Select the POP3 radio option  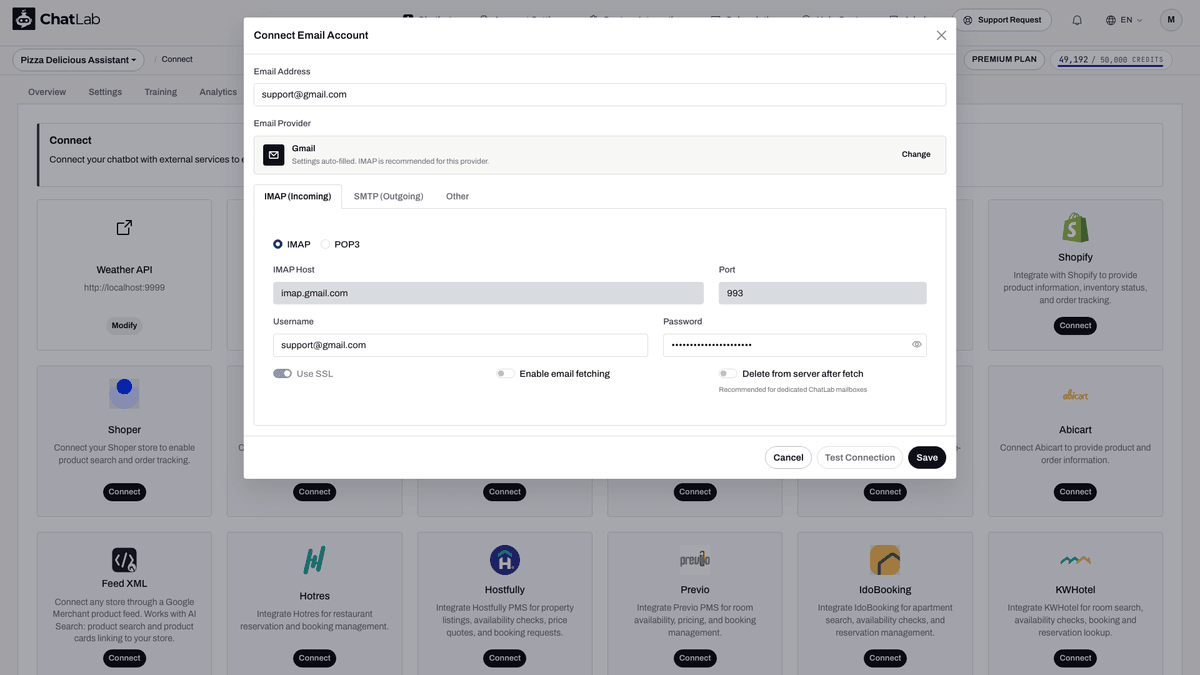click(325, 244)
